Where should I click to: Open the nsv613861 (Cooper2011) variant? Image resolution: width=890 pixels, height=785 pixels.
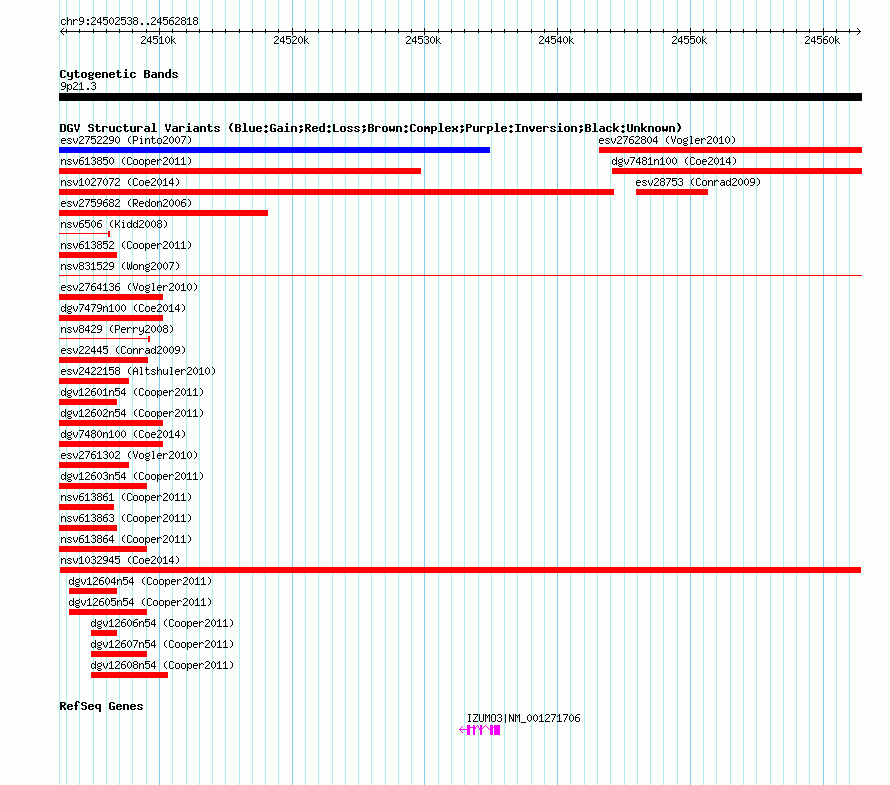point(126,497)
